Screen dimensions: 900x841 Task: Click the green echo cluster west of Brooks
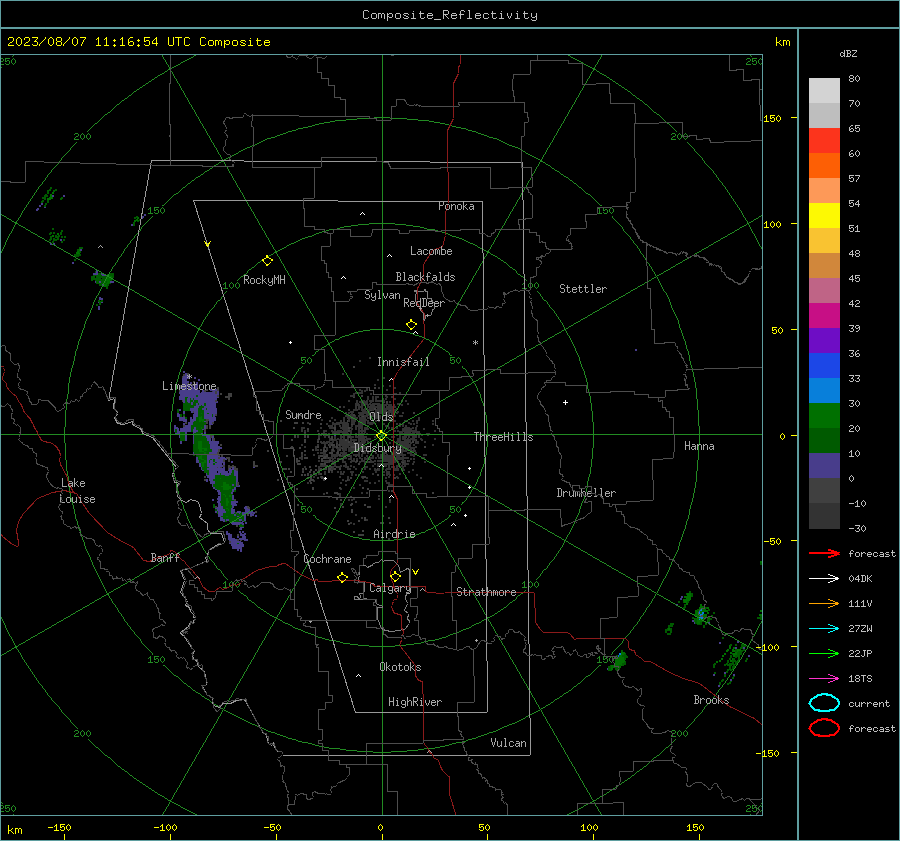coord(618,661)
